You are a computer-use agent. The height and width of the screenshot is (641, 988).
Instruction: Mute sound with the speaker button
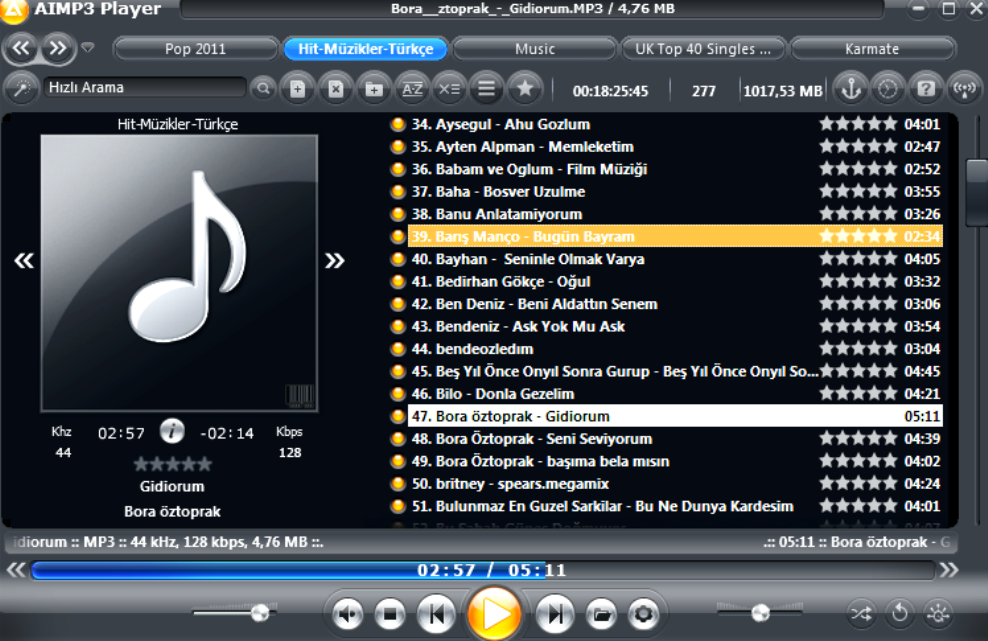(347, 613)
